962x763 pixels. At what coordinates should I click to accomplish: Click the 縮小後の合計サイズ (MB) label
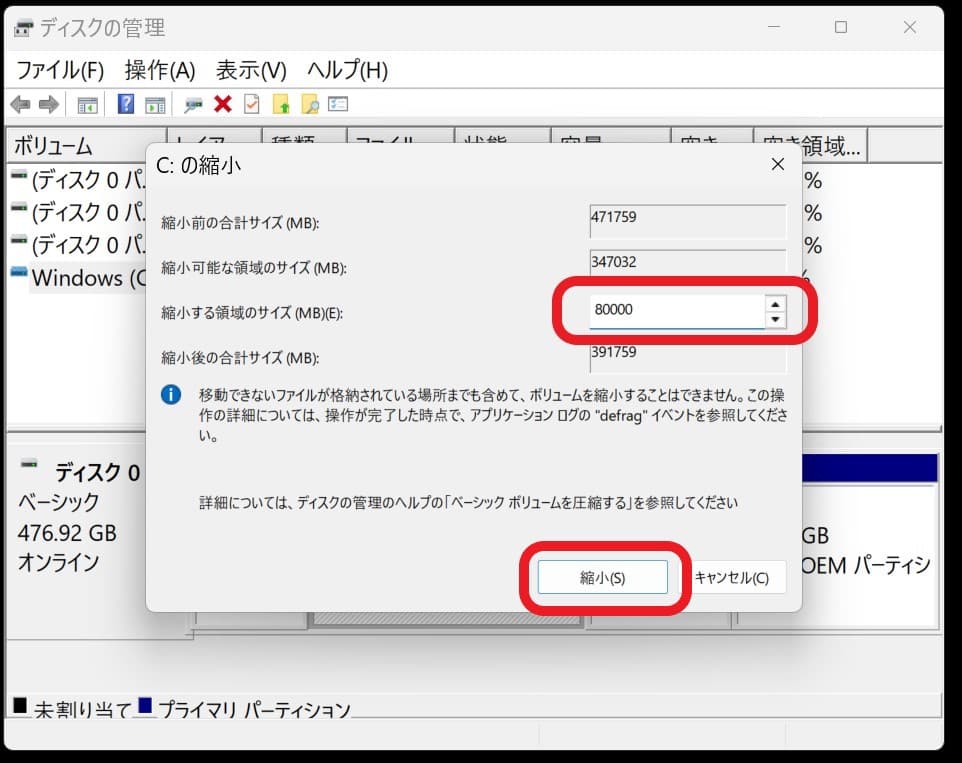tap(240, 358)
